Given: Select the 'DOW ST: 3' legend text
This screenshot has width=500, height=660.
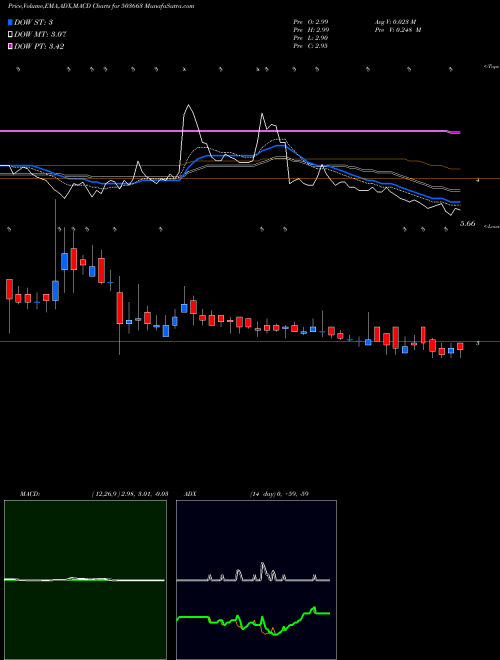Looking at the screenshot, I should pos(33,22).
